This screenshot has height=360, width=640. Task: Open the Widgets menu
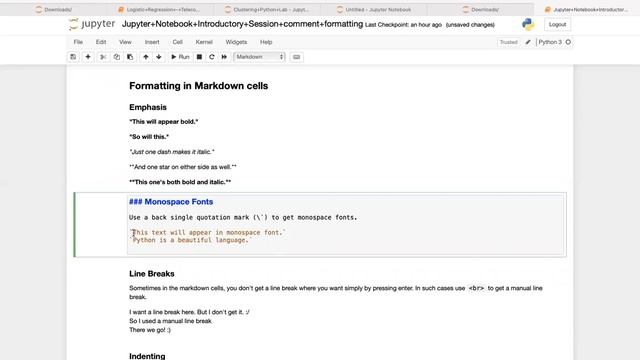click(236, 42)
